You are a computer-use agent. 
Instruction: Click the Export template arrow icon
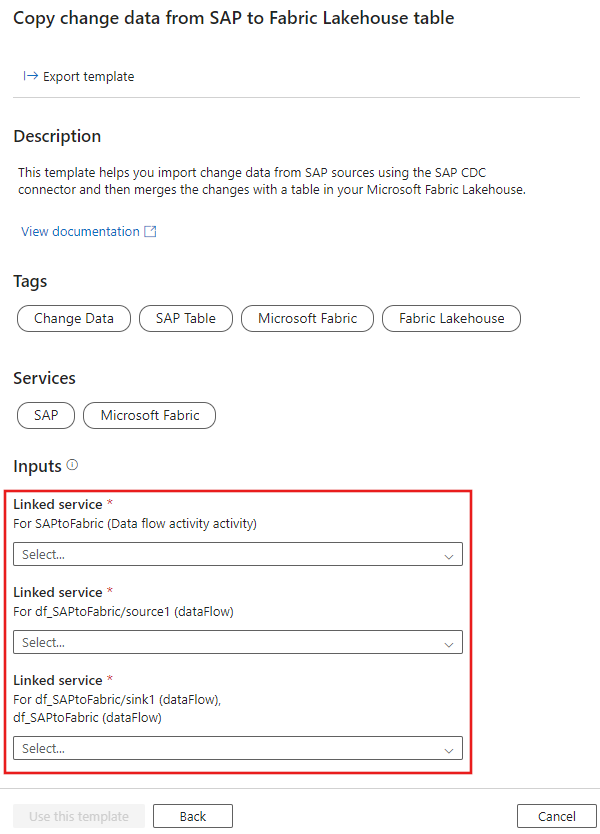30,76
